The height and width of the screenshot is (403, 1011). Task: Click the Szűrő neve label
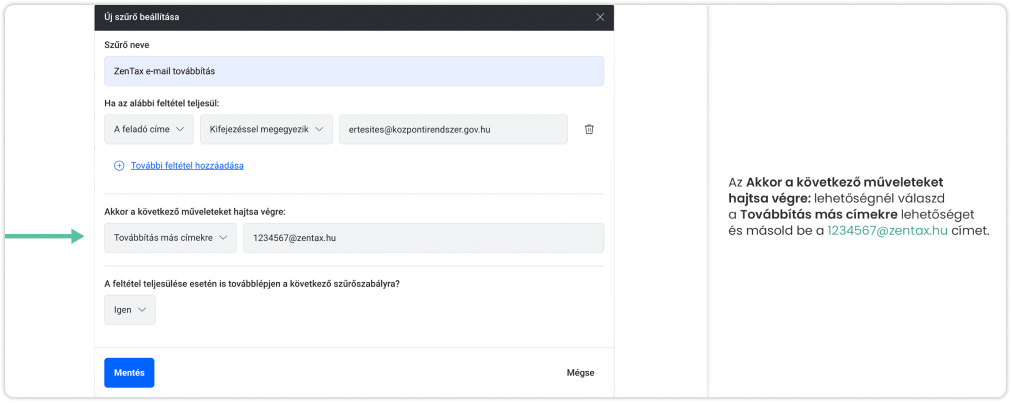tap(126, 45)
